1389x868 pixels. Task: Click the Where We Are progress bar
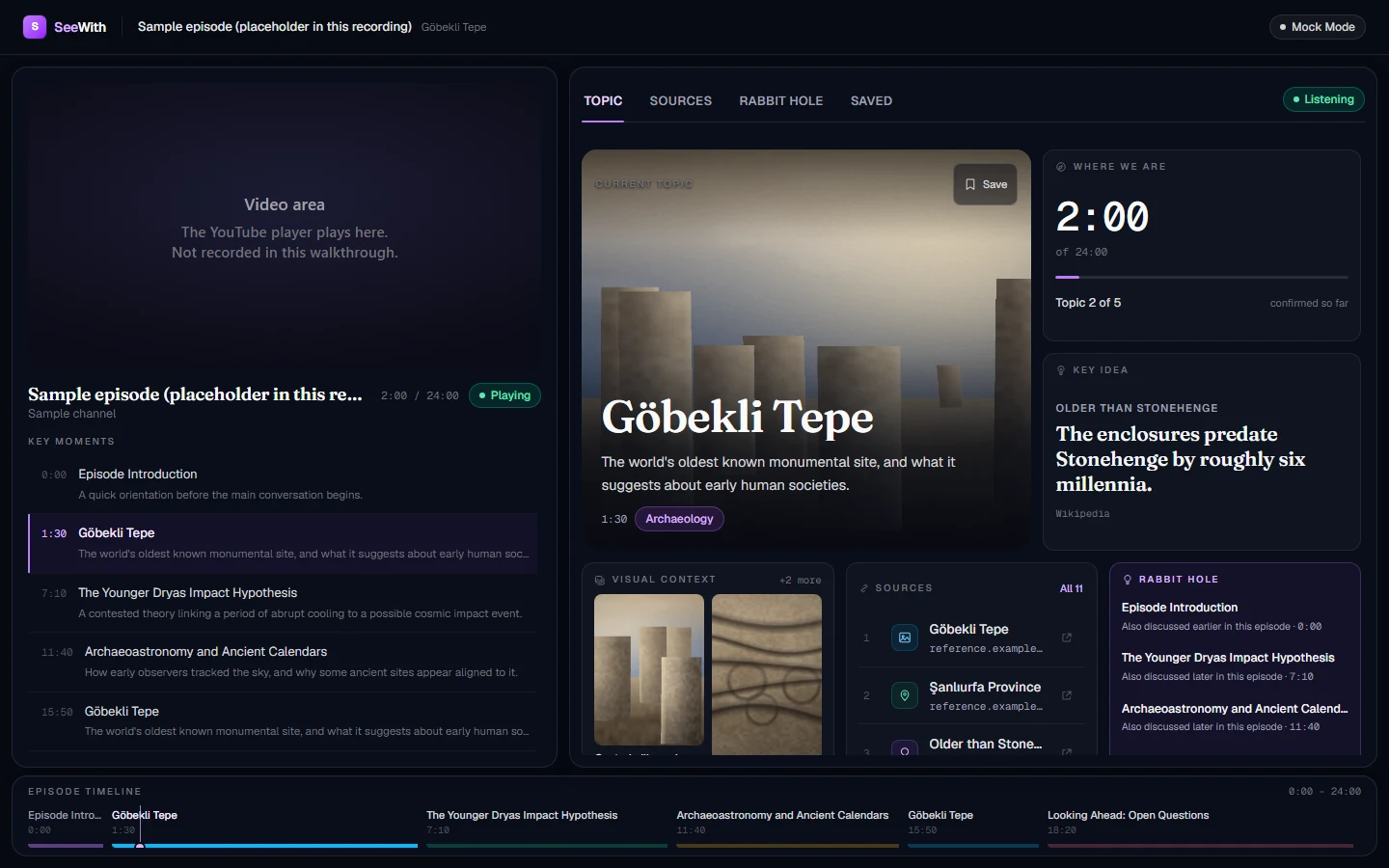[1202, 278]
